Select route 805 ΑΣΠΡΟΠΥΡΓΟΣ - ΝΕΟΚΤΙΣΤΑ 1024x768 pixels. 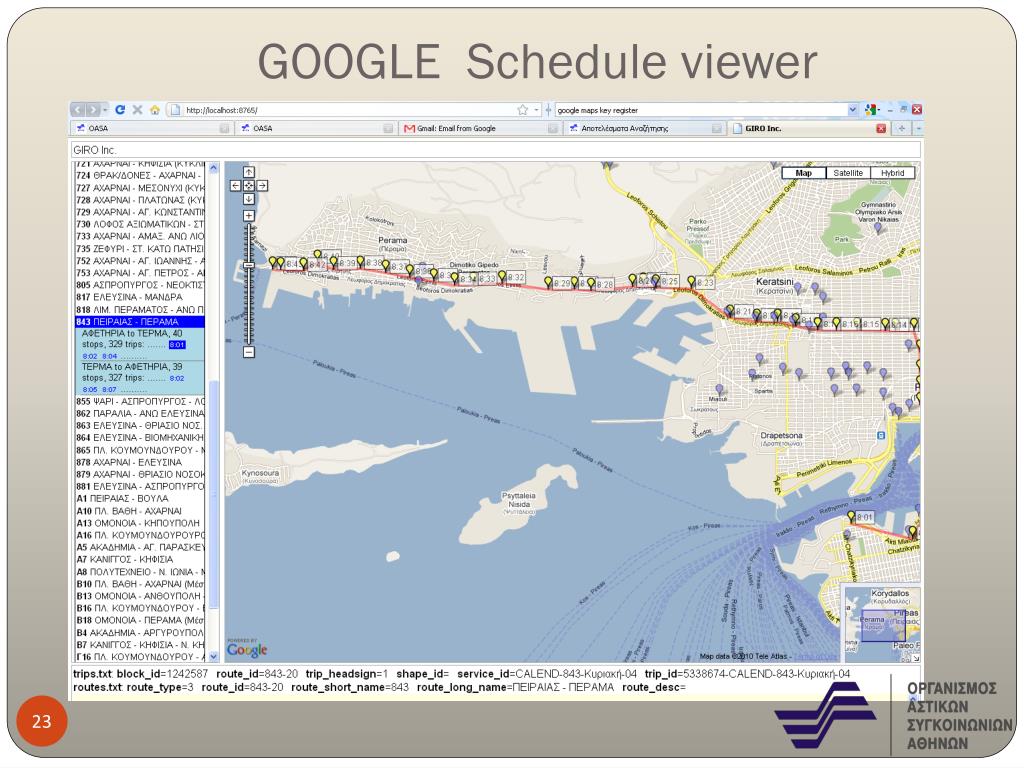[x=140, y=285]
